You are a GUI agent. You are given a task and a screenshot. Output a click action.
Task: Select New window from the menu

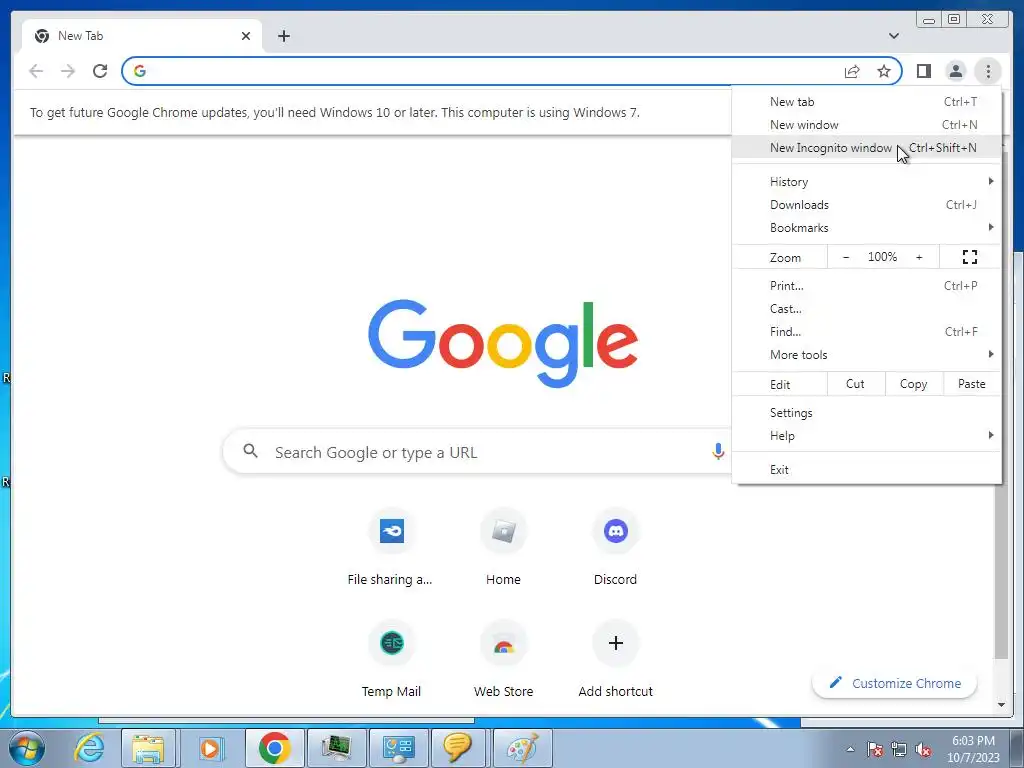867,125
